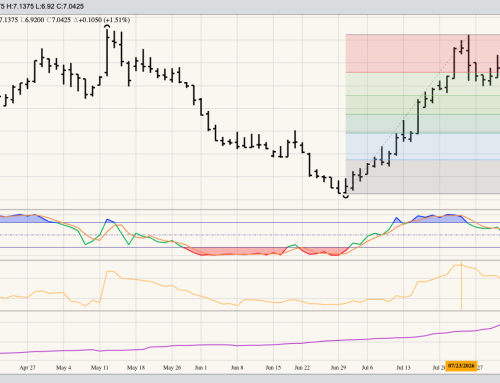Click the arc marker below the June low bar
The height and width of the screenshot is (383, 500).
[346, 196]
